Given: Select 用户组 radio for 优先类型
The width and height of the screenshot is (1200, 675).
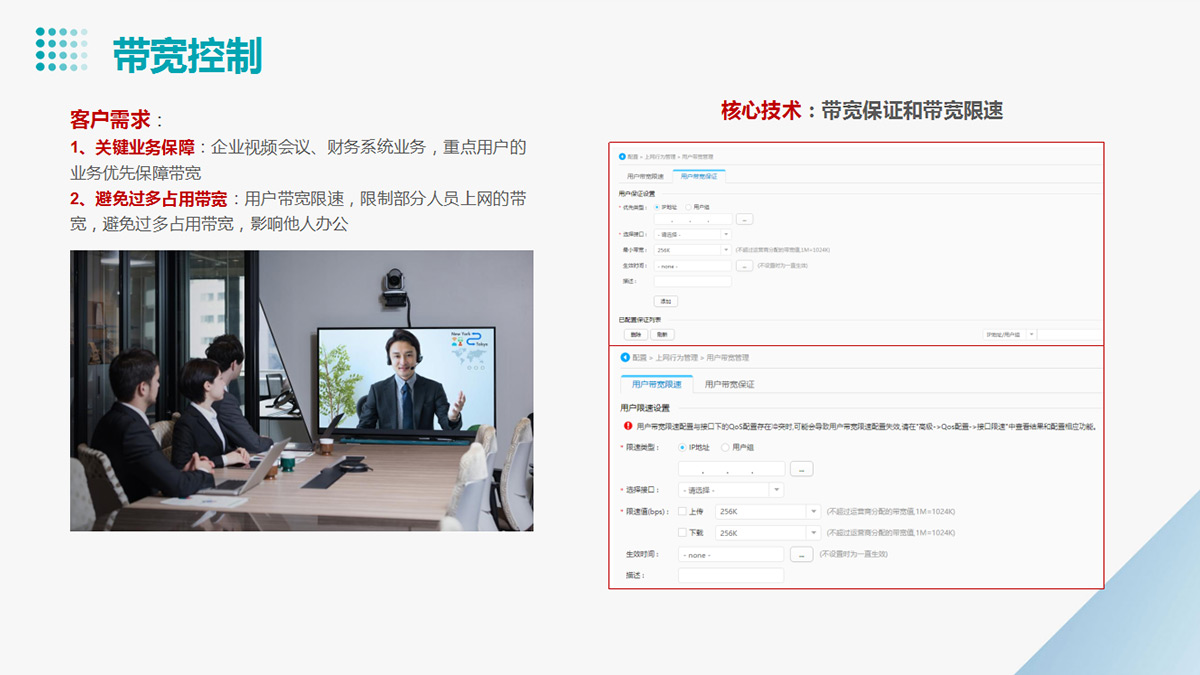Looking at the screenshot, I should pos(687,207).
